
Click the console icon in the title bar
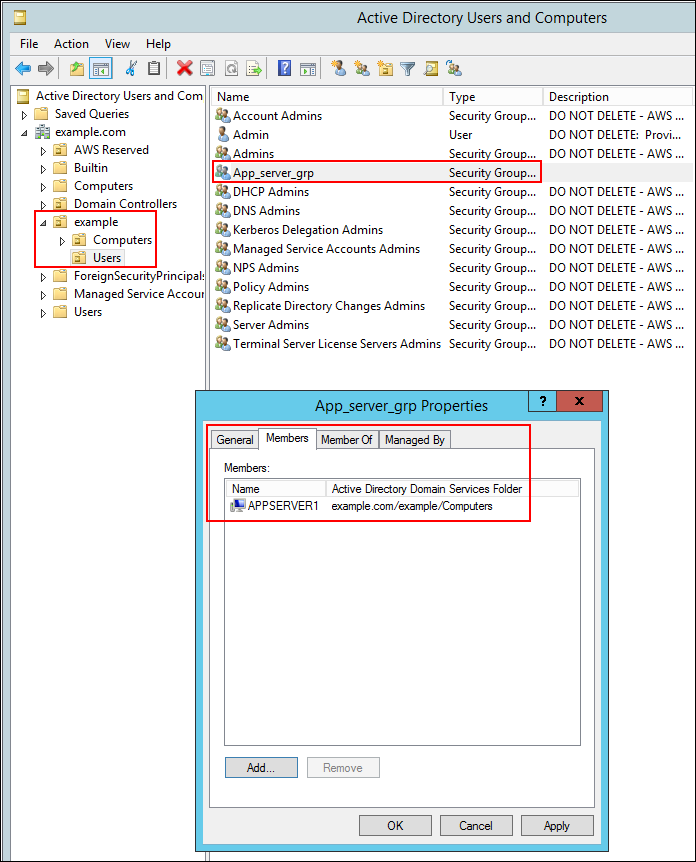point(20,18)
